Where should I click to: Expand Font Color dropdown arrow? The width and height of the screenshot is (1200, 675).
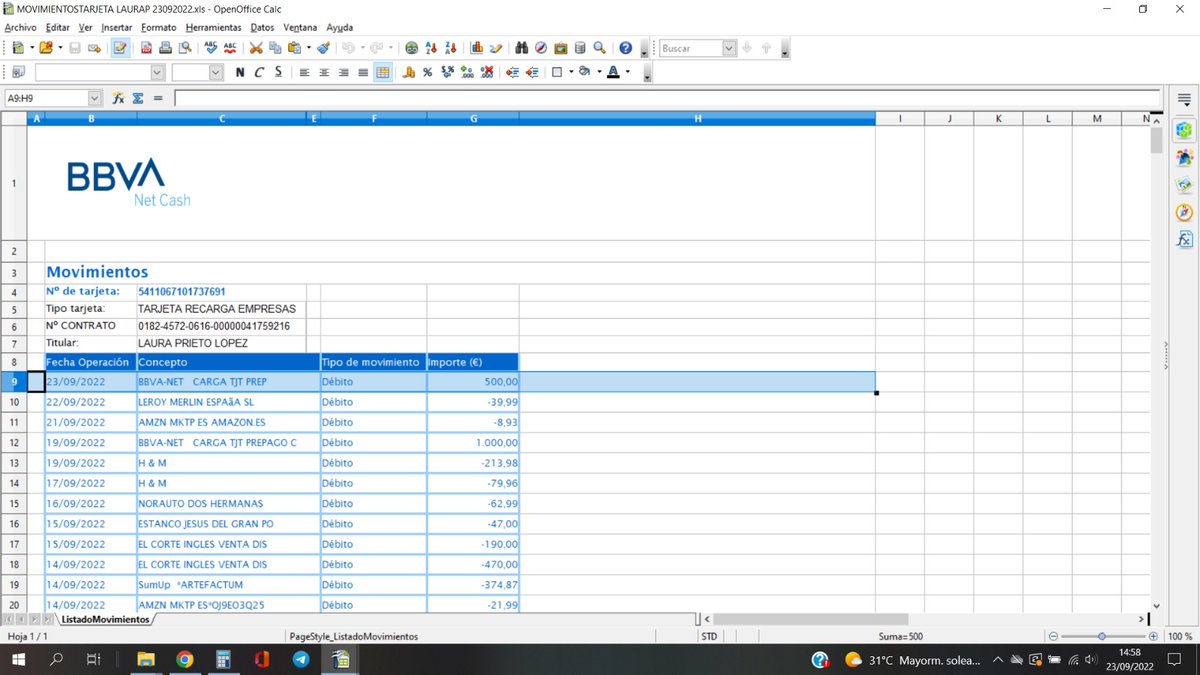pyautogui.click(x=627, y=72)
